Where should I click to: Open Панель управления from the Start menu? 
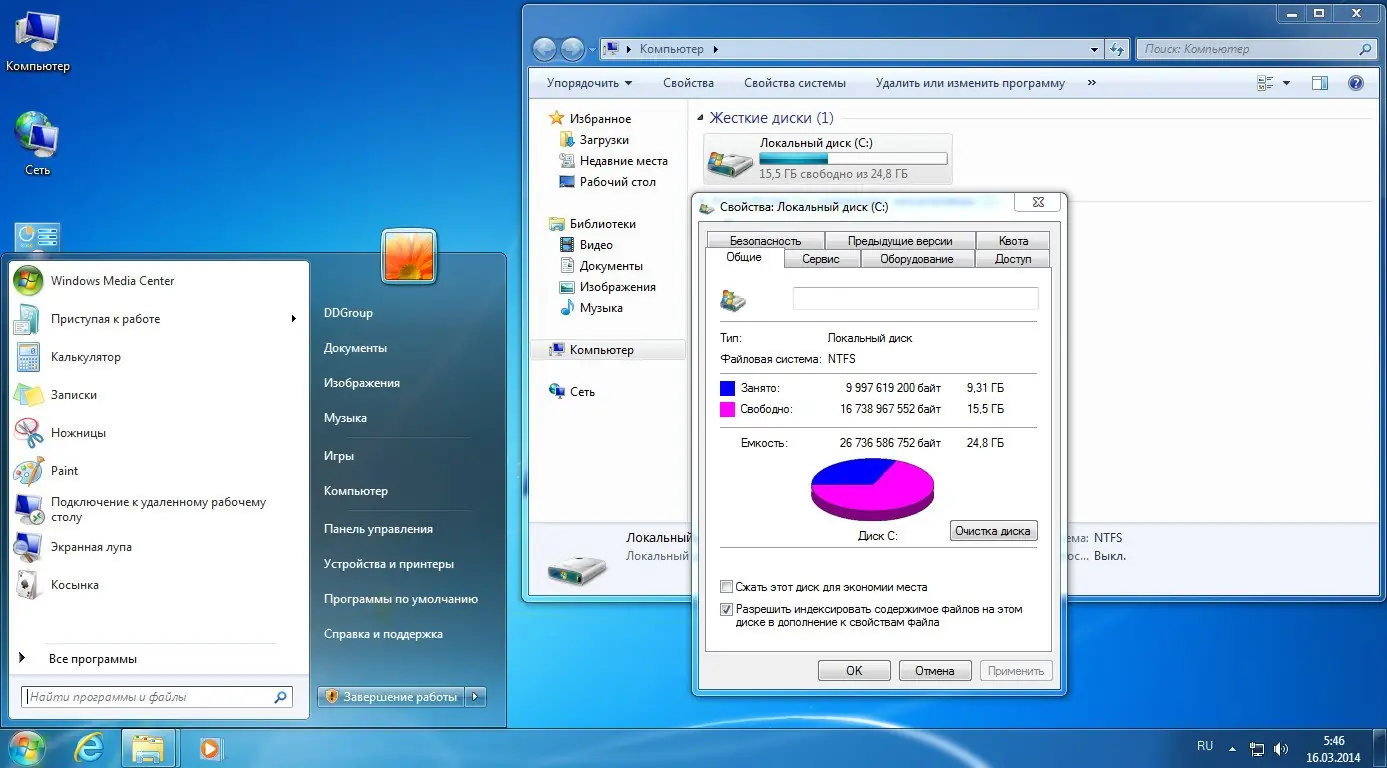click(378, 529)
